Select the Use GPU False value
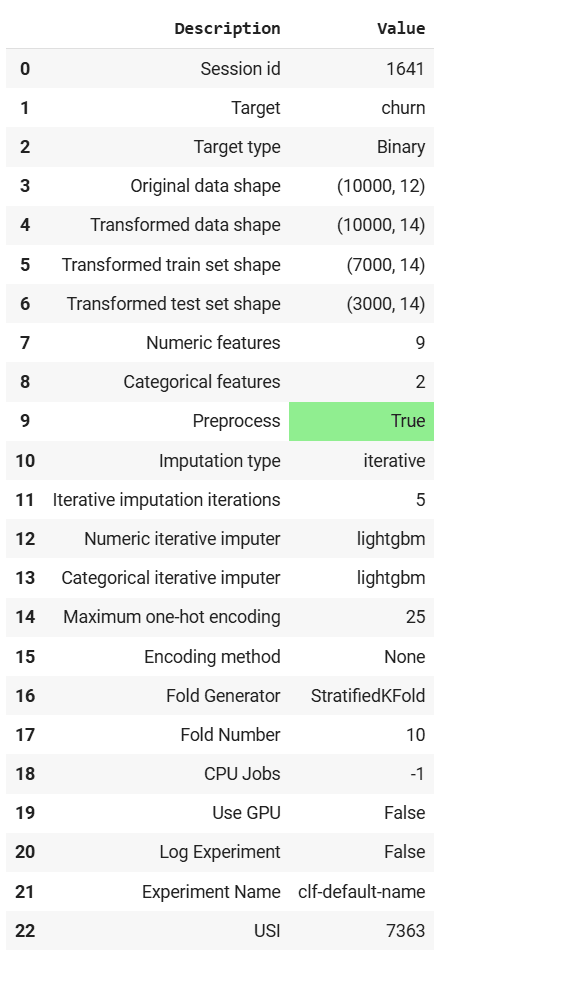The width and height of the screenshot is (580, 997). point(404,813)
